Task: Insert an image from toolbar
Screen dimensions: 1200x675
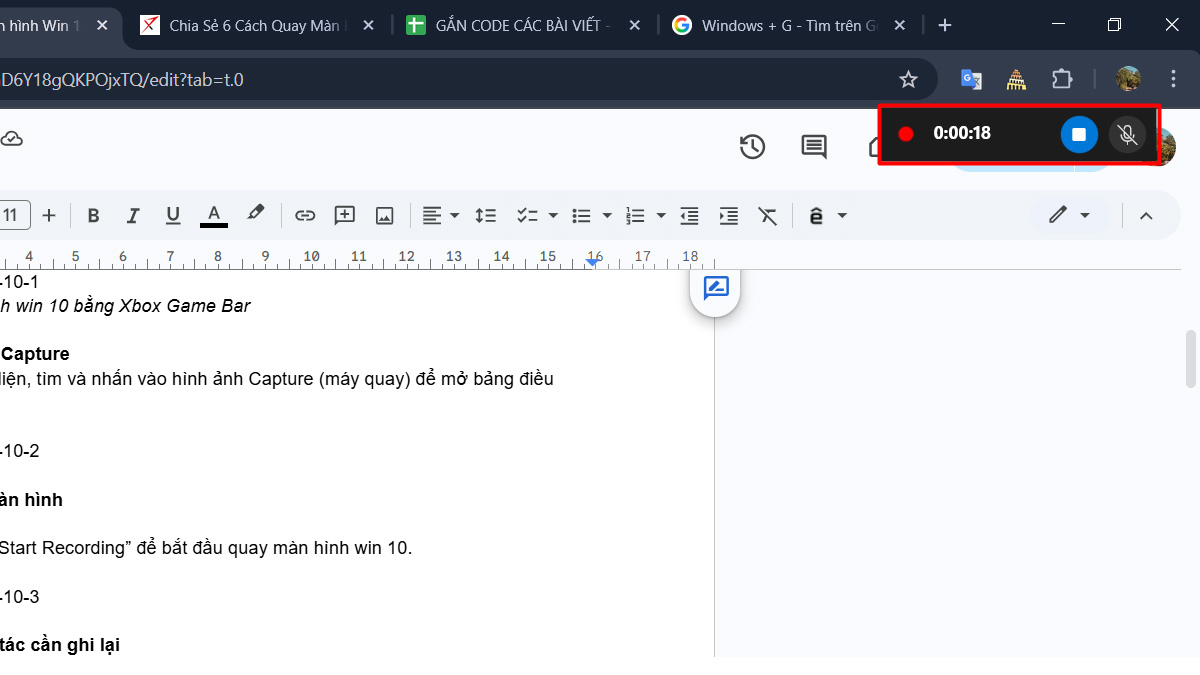Action: pos(385,215)
